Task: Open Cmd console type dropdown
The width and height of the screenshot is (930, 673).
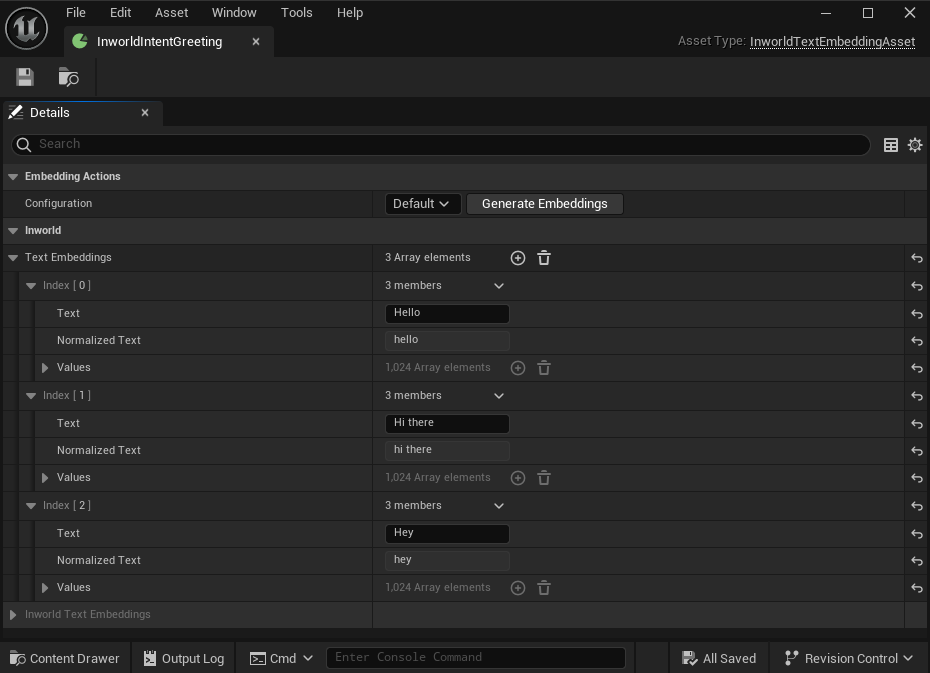Action: (281, 658)
